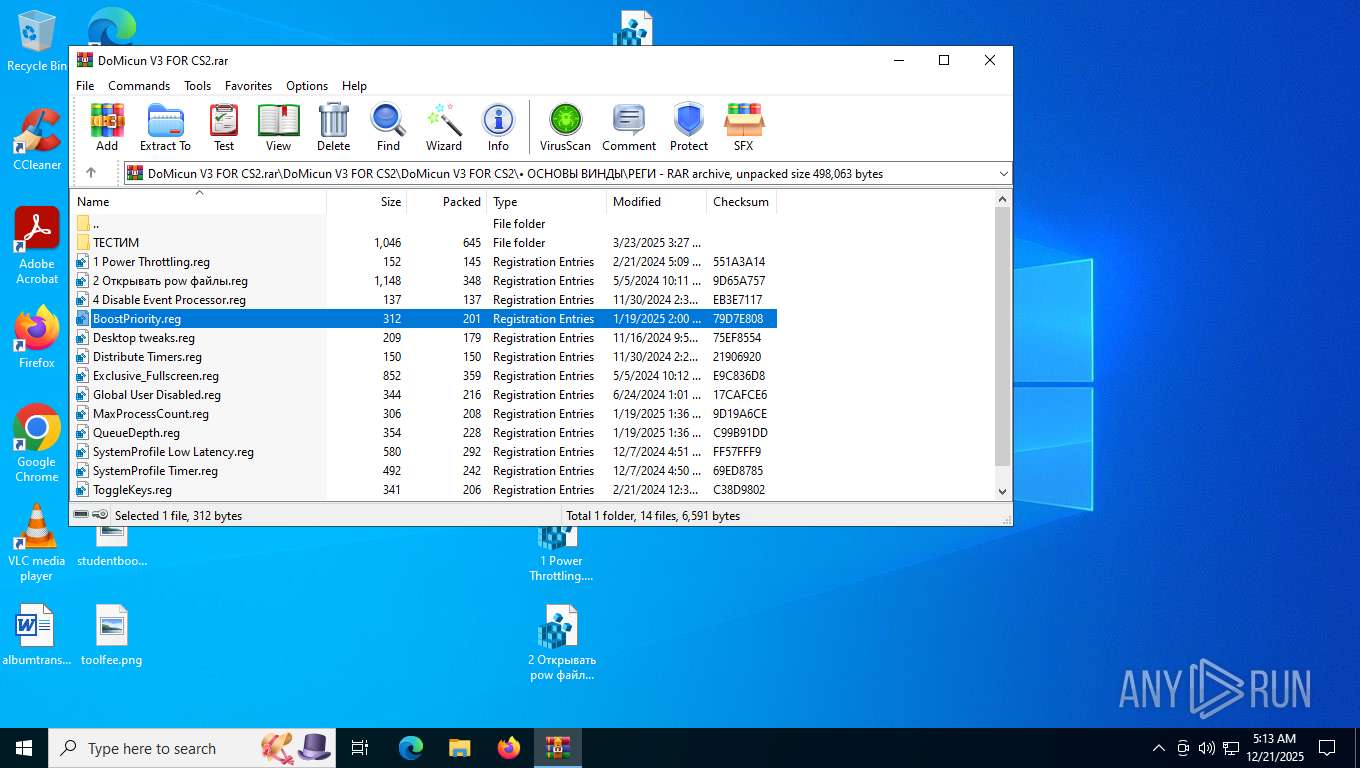Open File Explorer from taskbar
Screen dimensions: 1360x768
tap(459, 748)
